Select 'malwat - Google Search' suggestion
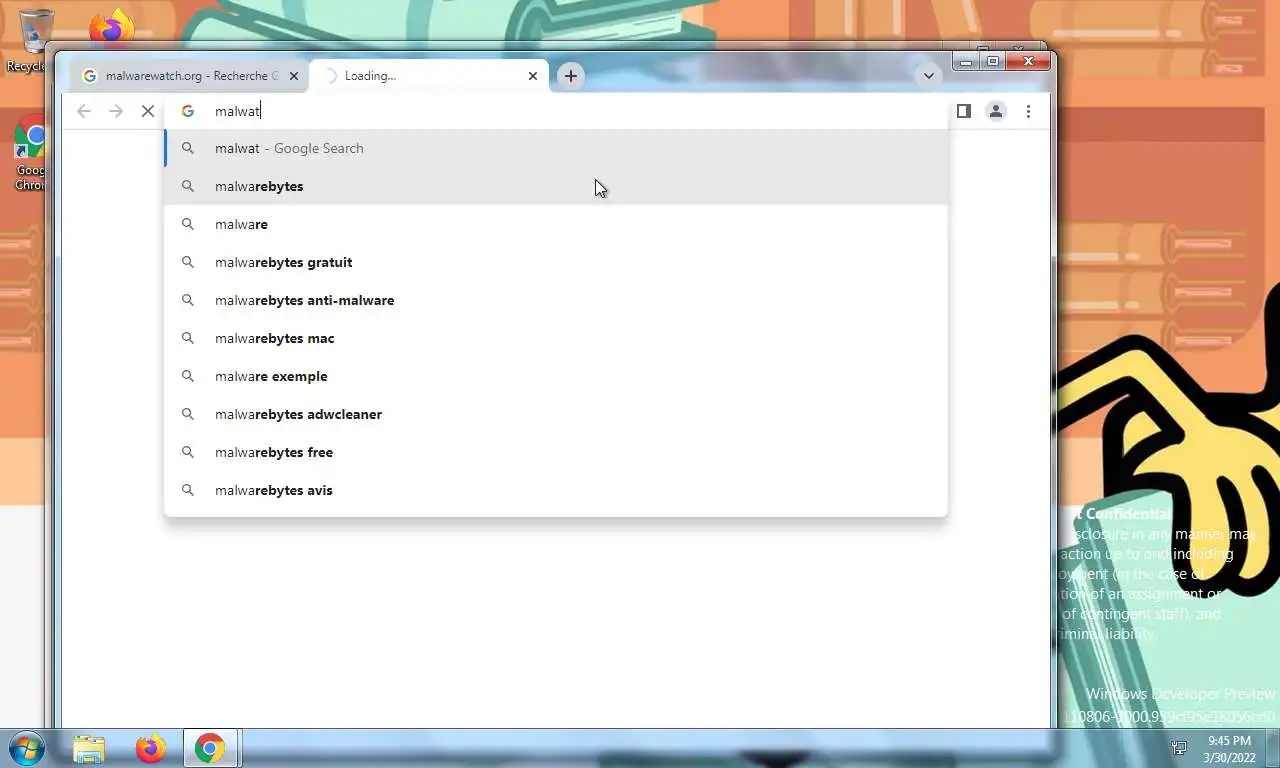The height and width of the screenshot is (768, 1280). point(556,148)
